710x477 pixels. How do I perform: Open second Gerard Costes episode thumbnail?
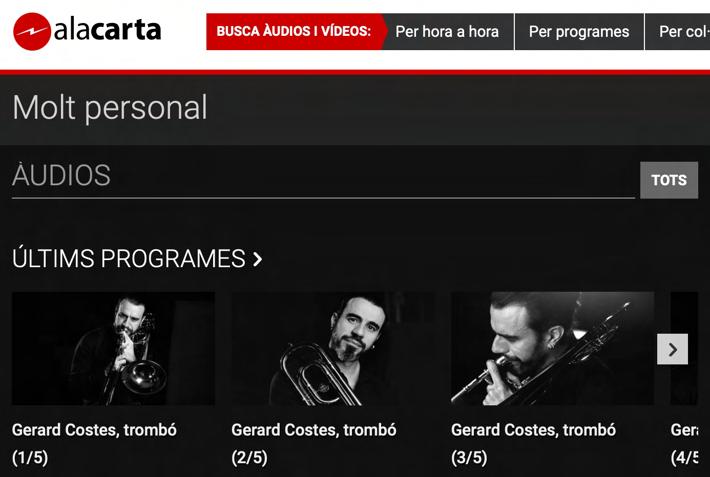(x=333, y=348)
